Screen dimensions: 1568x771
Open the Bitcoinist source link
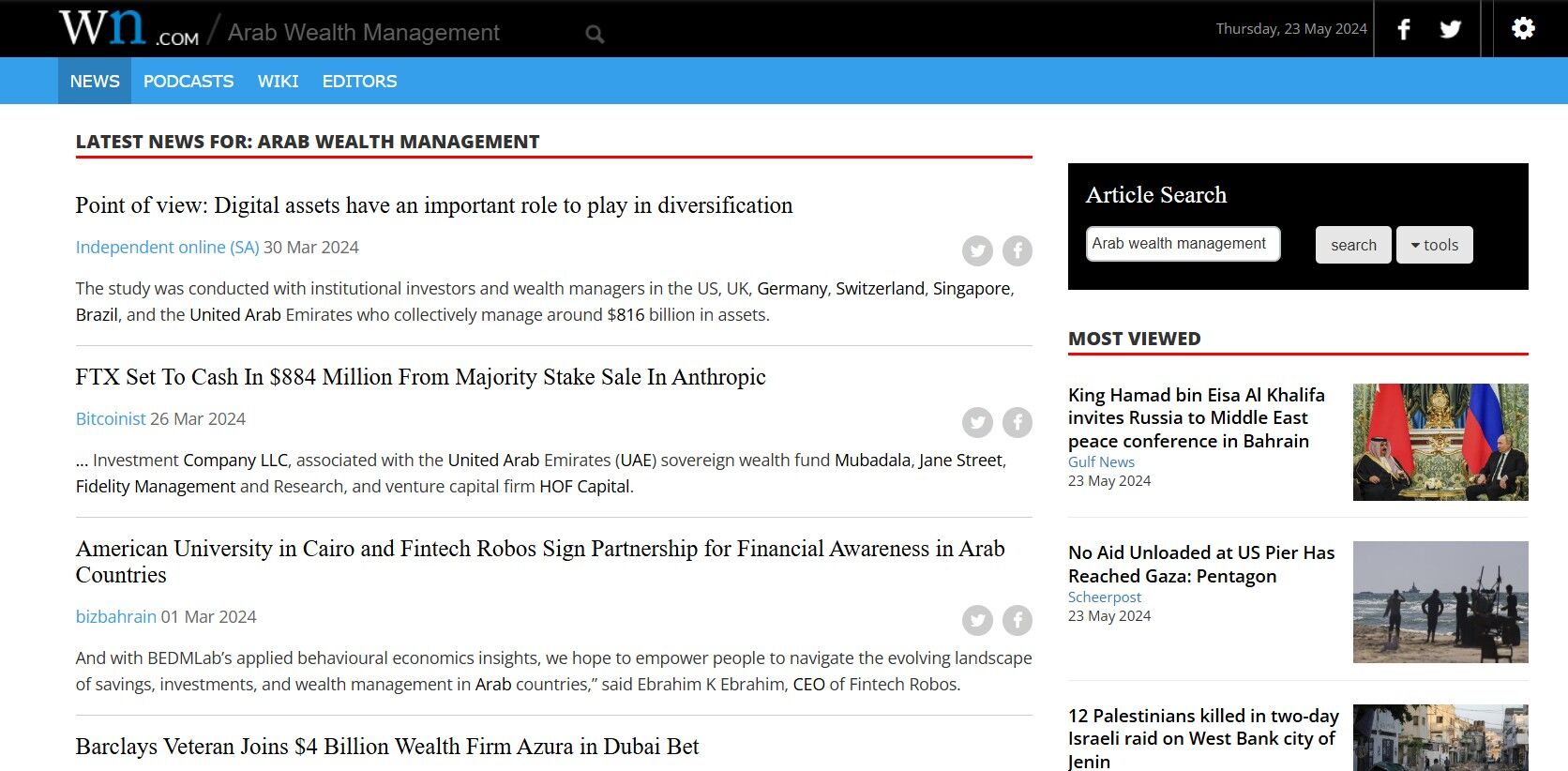(111, 419)
